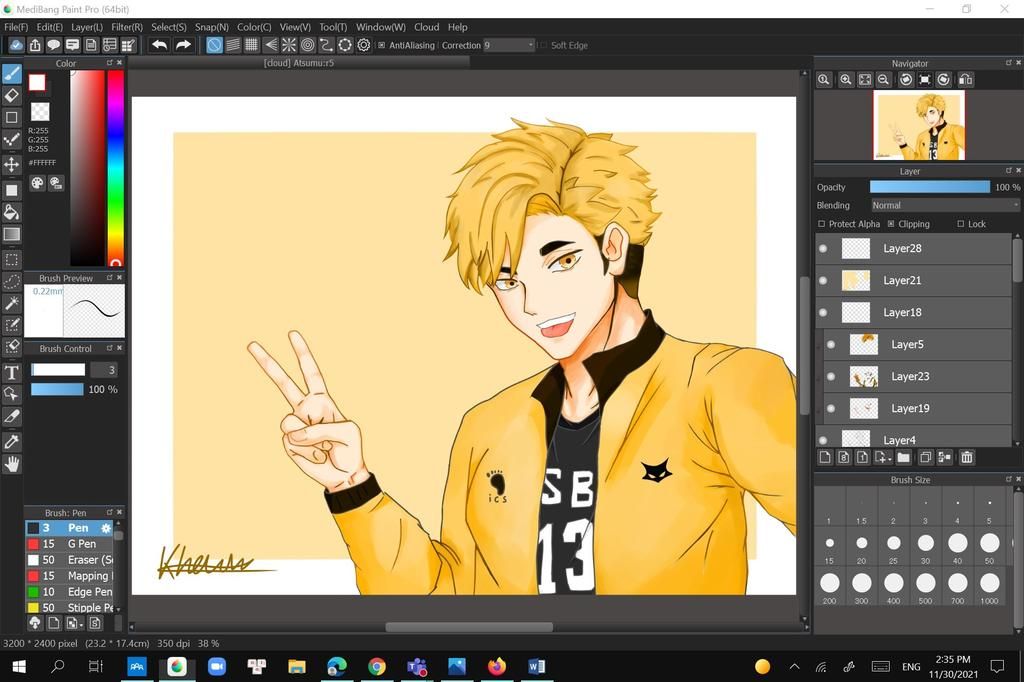The image size is (1024, 682).
Task: Open the Snap menu
Action: pos(212,27)
